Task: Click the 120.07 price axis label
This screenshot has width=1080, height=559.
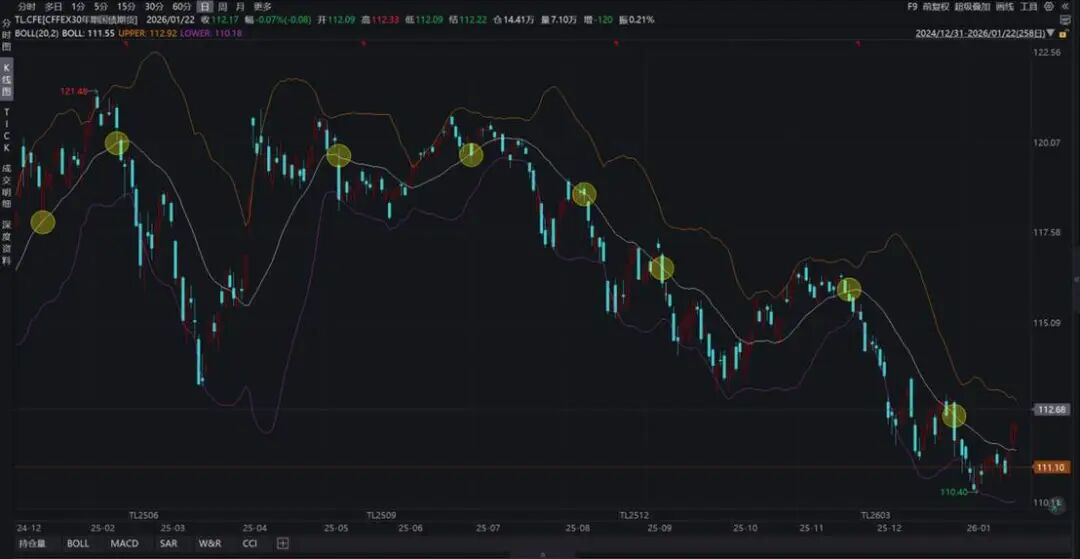Action: coord(1048,143)
